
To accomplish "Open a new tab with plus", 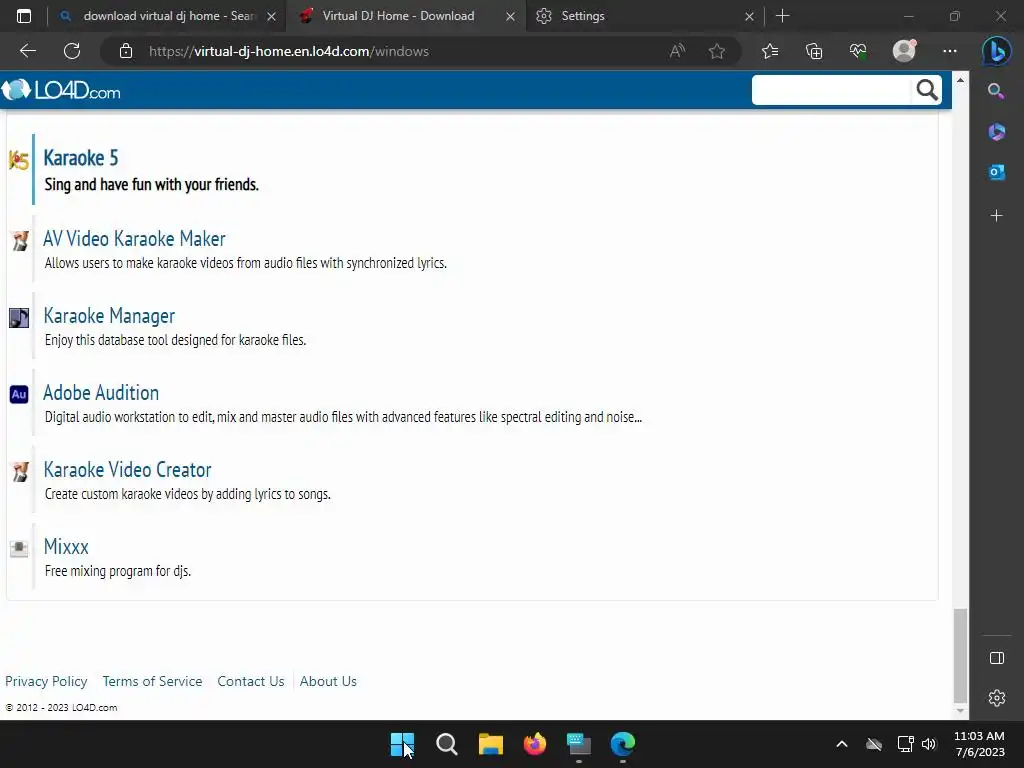I will coord(782,16).
